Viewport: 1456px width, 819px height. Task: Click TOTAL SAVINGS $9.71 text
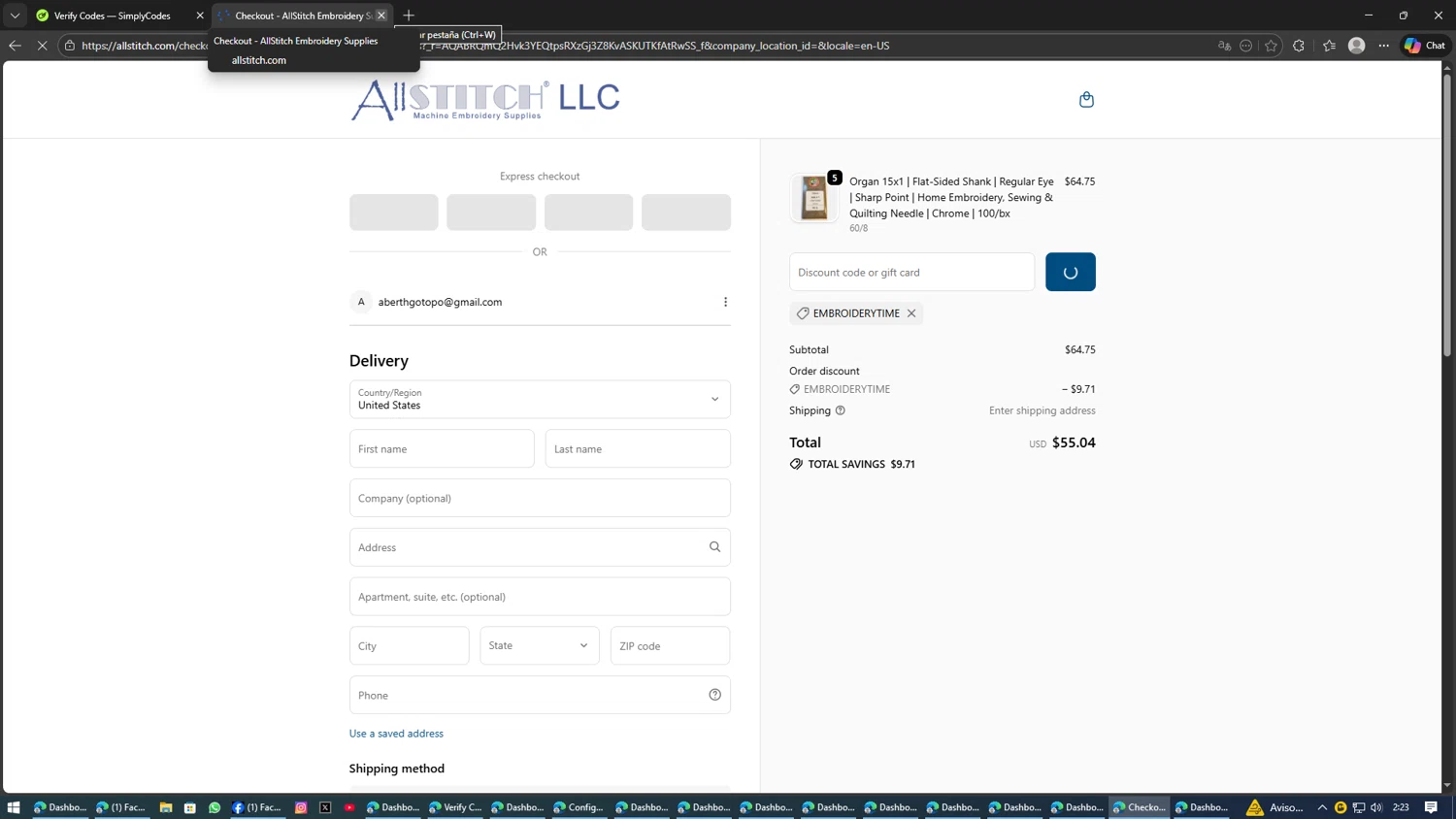[862, 464]
